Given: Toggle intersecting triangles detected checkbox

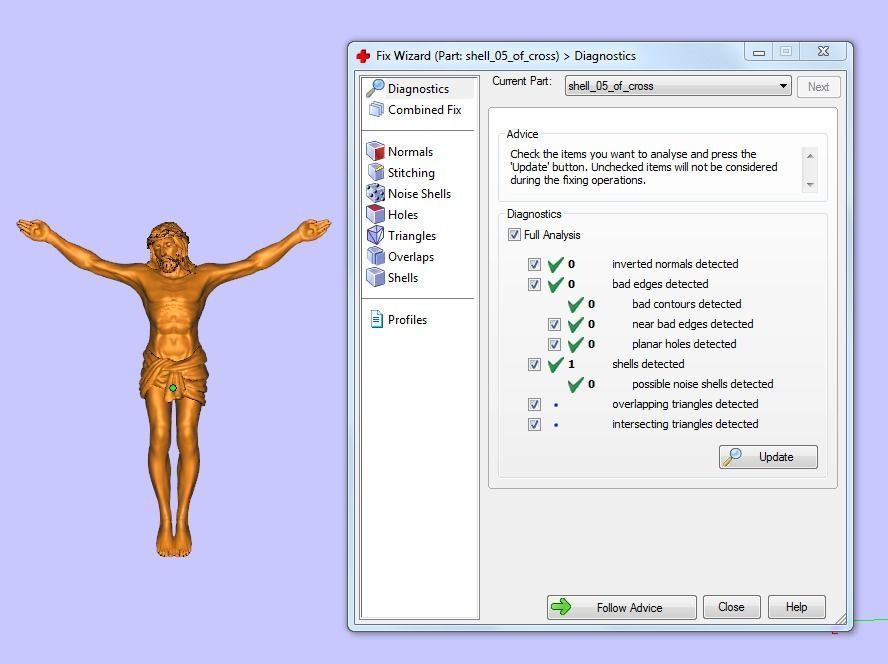Looking at the screenshot, I should tap(534, 424).
